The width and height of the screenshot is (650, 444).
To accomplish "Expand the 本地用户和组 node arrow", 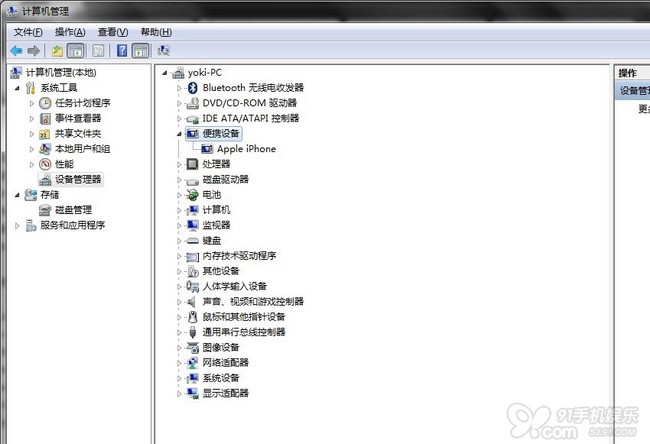I will 32,149.
